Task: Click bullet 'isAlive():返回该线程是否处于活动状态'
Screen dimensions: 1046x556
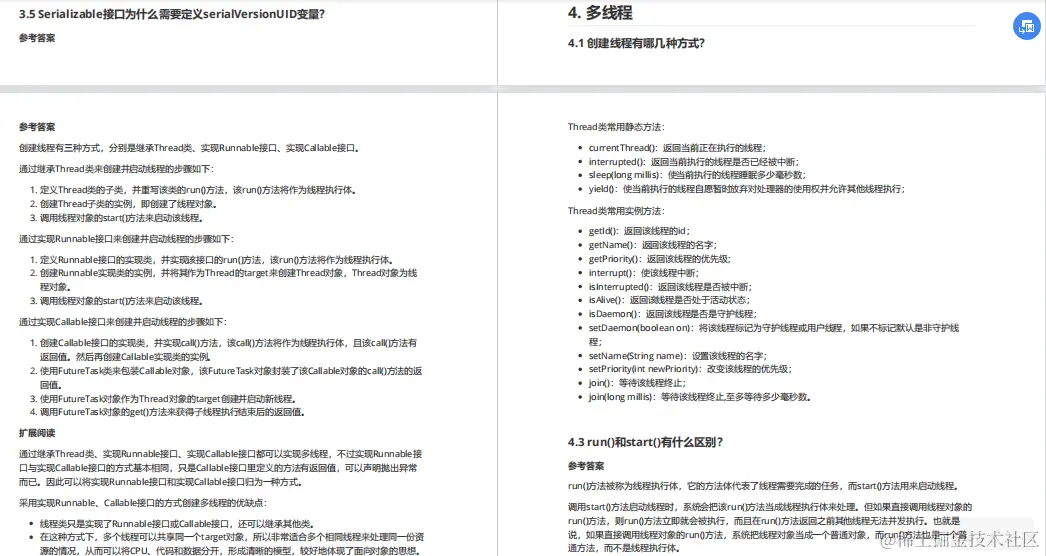Action: pyautogui.click(x=669, y=300)
